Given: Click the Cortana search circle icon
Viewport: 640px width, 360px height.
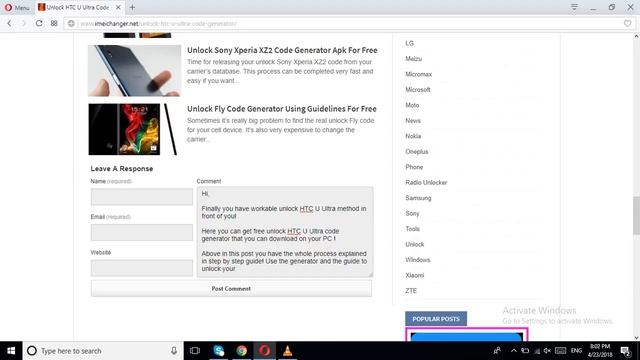Looking at the screenshot, I should tap(32, 351).
